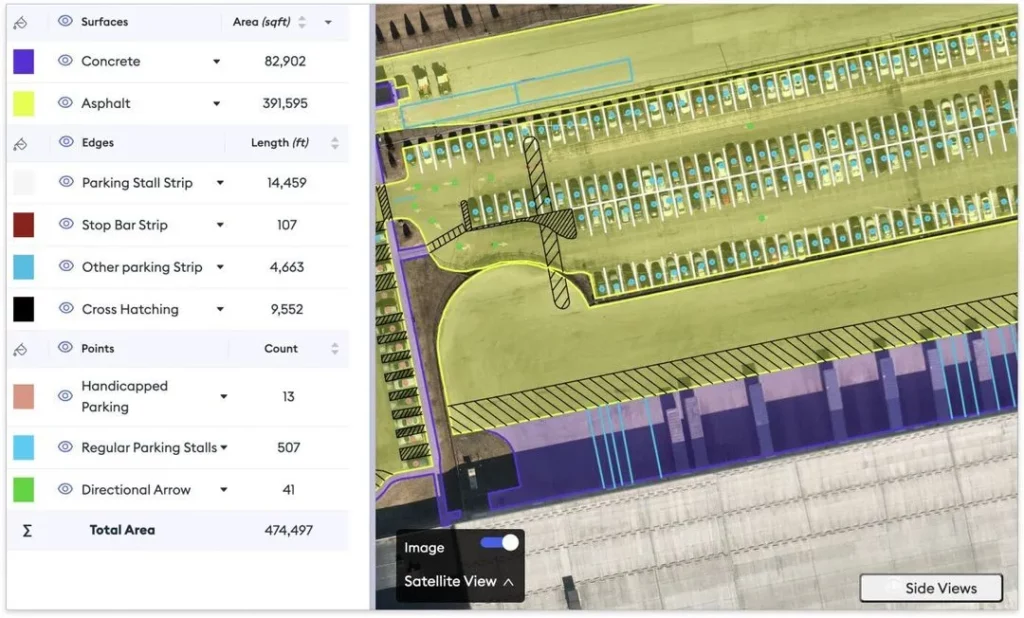Click the Side Views button

930,588
